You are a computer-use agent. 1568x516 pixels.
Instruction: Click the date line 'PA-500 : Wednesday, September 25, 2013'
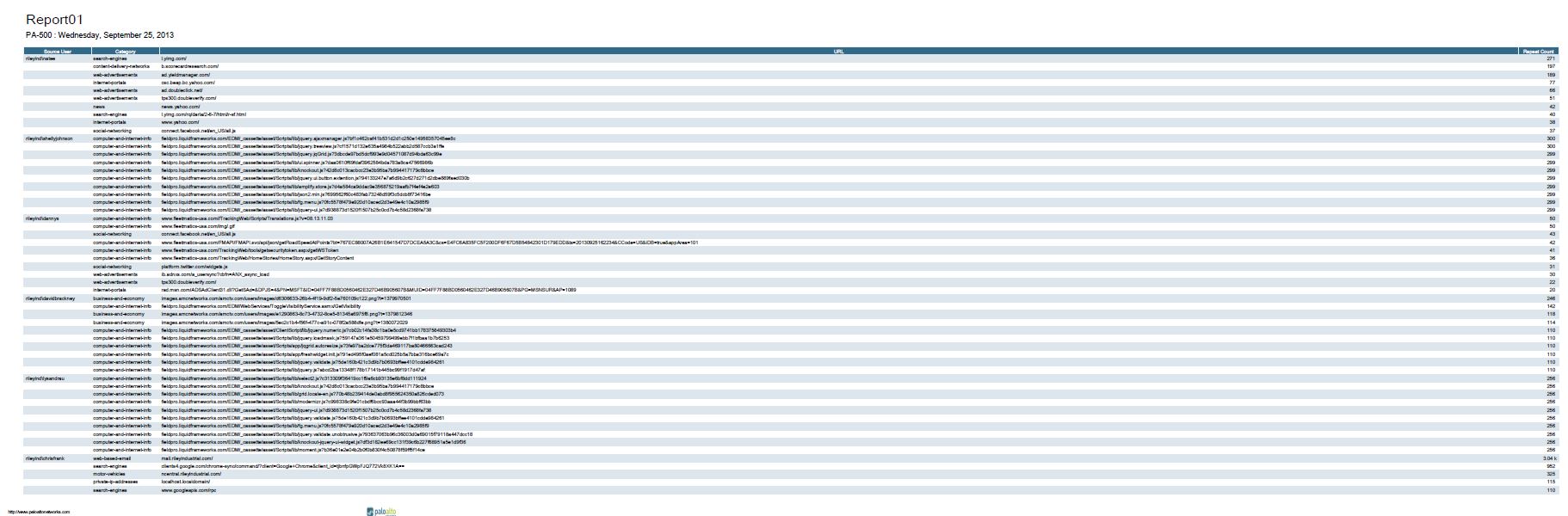point(100,35)
